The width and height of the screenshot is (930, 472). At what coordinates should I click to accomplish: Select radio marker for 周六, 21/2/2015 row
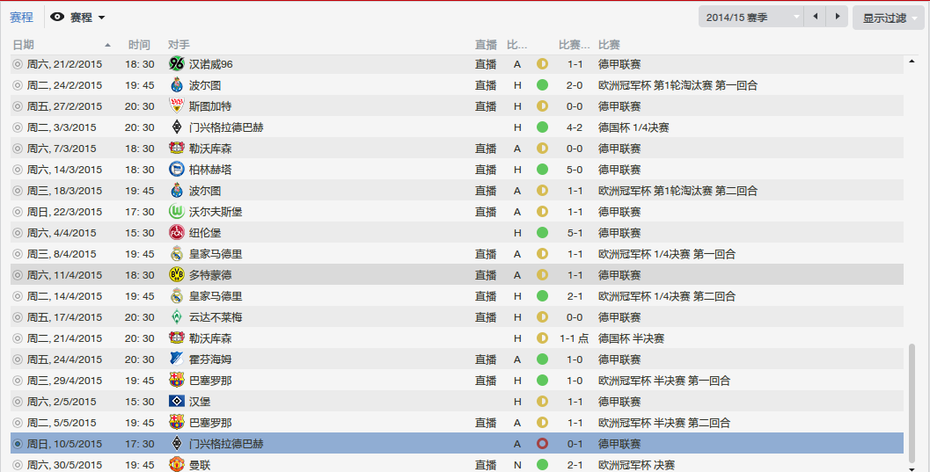tap(17, 64)
